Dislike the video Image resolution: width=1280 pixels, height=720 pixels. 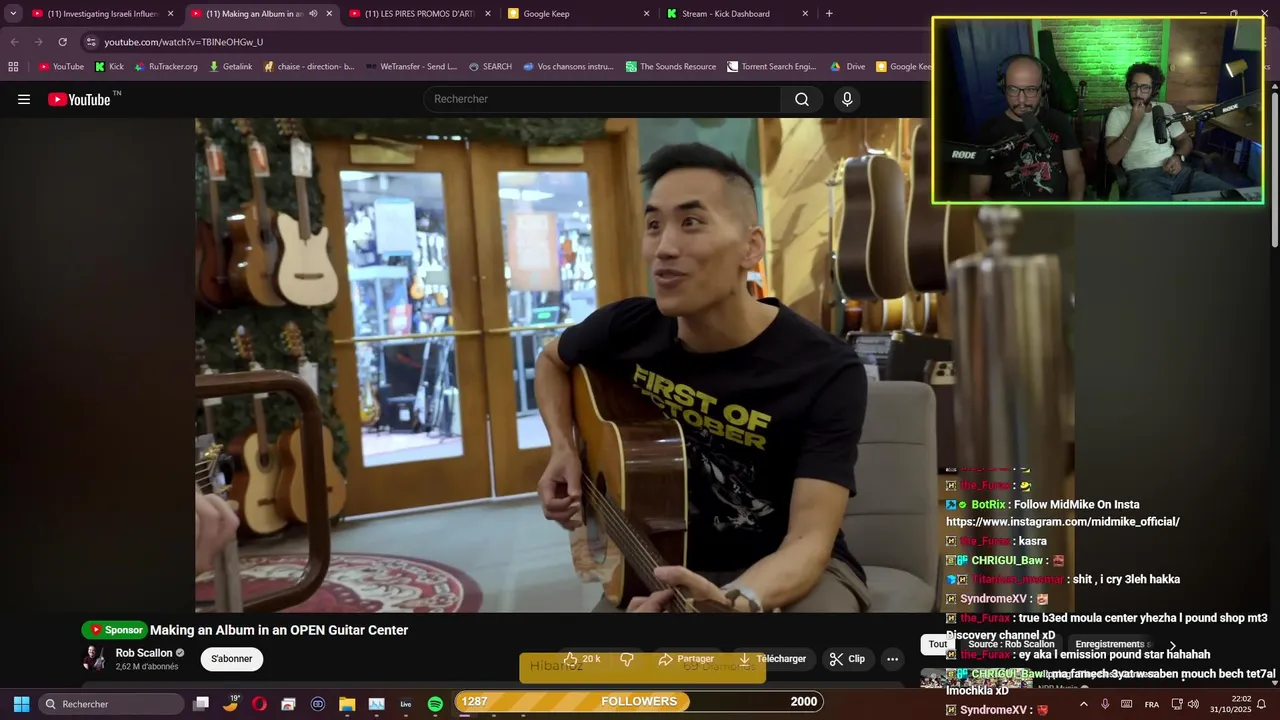click(627, 659)
